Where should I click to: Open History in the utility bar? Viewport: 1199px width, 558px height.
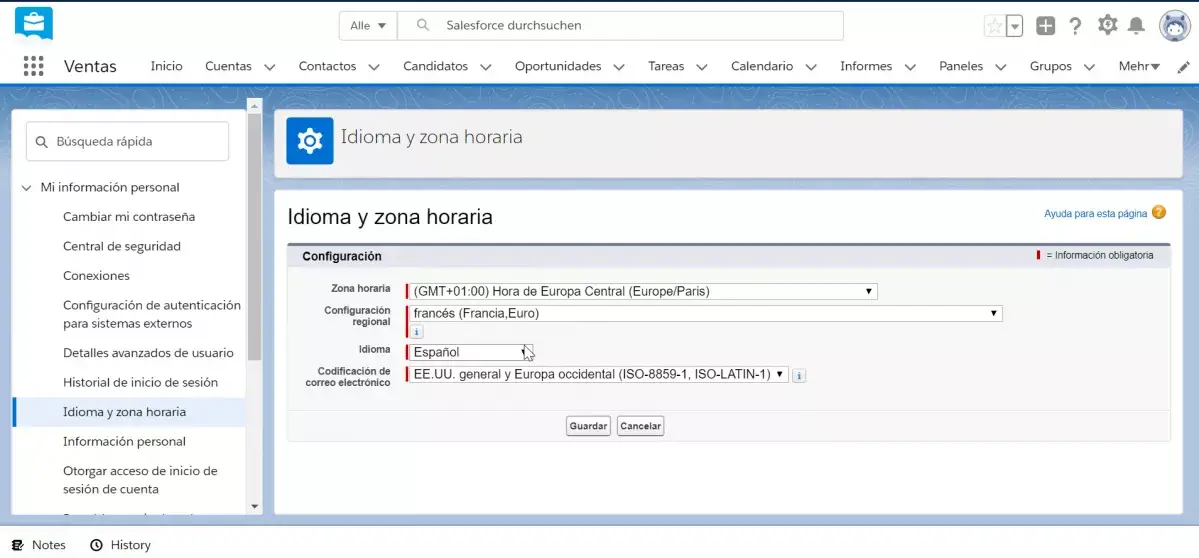120,545
